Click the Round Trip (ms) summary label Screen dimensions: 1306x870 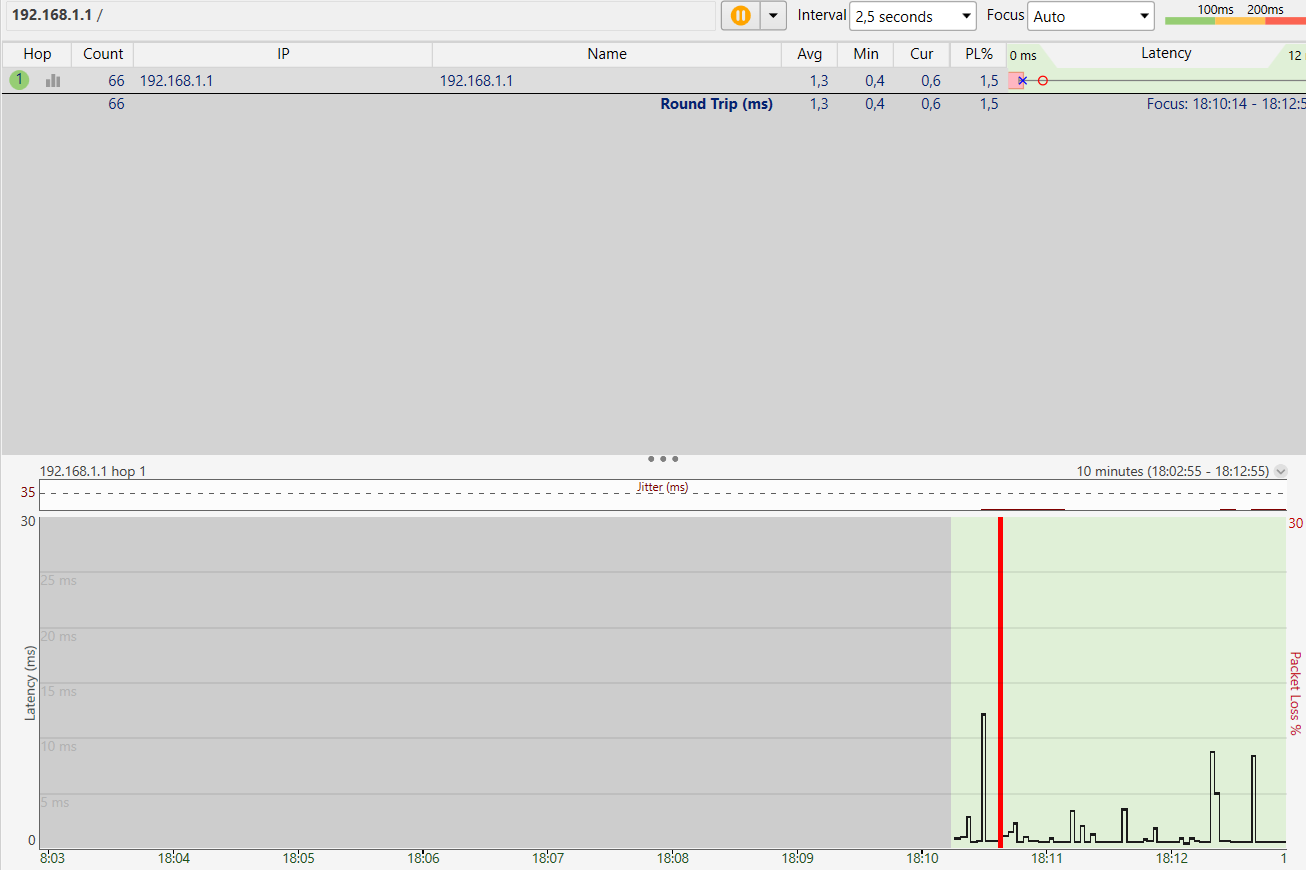click(716, 104)
